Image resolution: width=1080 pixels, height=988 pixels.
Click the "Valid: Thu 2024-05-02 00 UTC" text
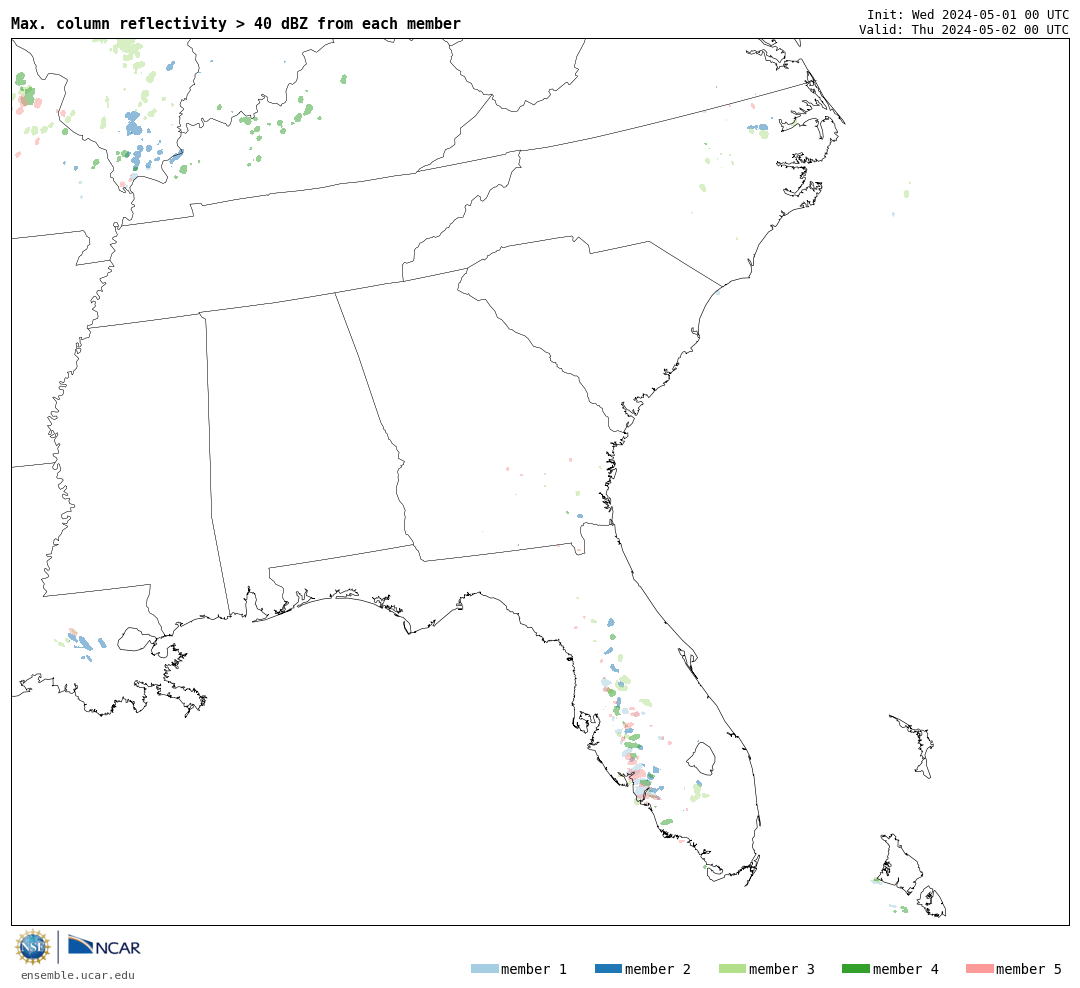point(964,30)
